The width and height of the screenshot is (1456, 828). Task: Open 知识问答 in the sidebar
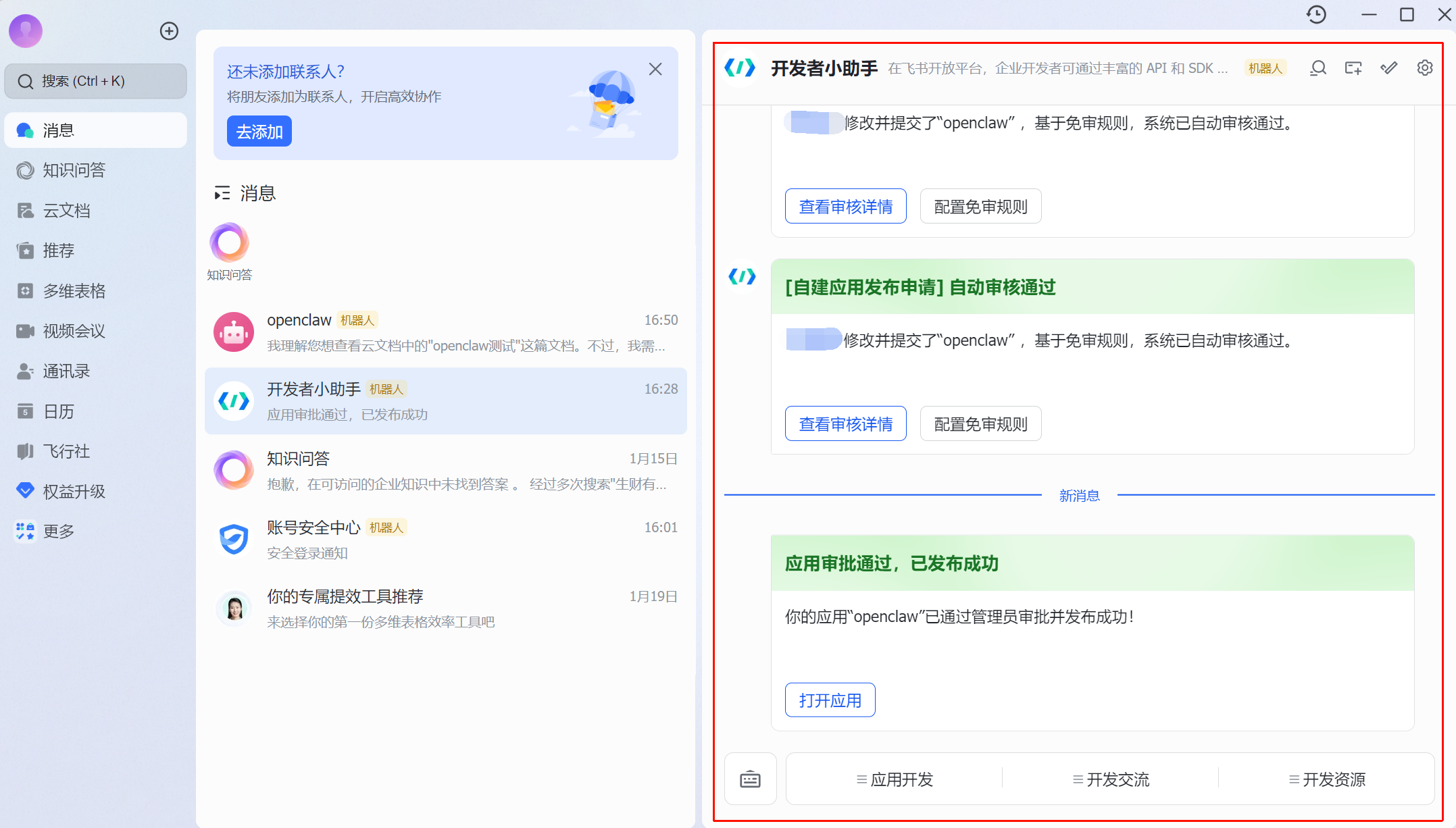(95, 170)
